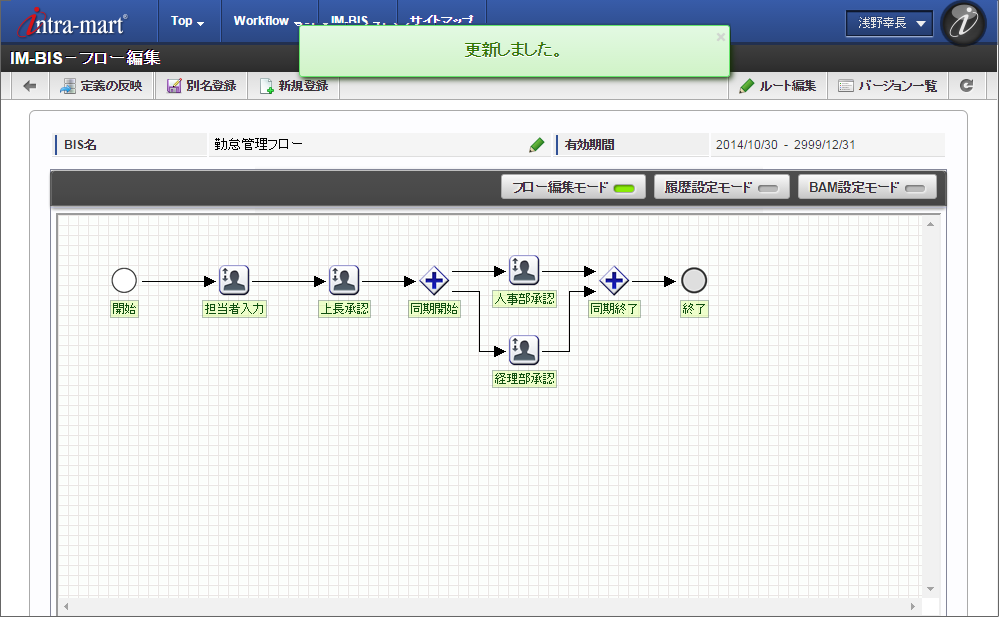The height and width of the screenshot is (617, 999).
Task: Click the 同期終了 label
Action: (614, 308)
